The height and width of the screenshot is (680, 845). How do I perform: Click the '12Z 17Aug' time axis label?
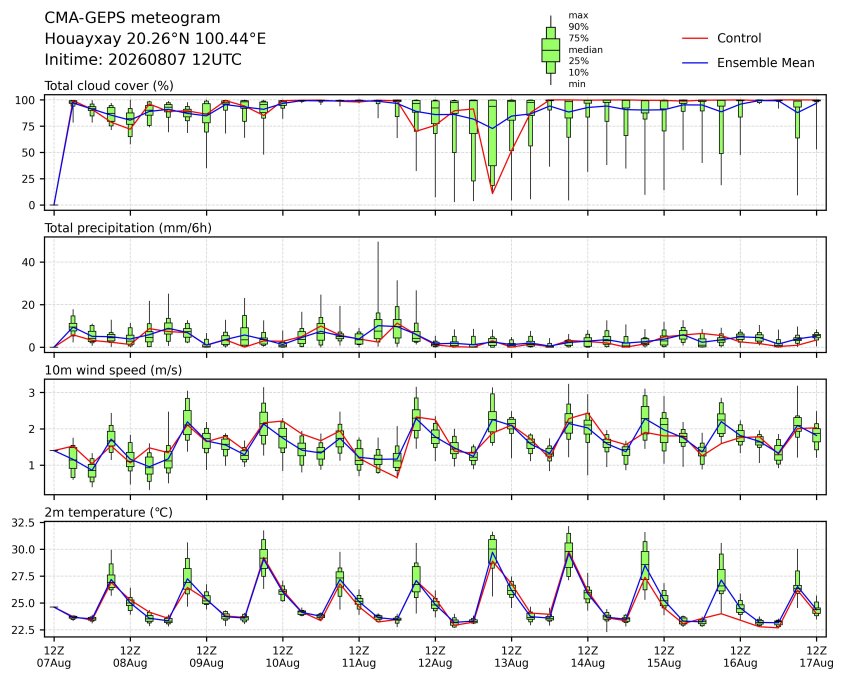tap(816, 656)
